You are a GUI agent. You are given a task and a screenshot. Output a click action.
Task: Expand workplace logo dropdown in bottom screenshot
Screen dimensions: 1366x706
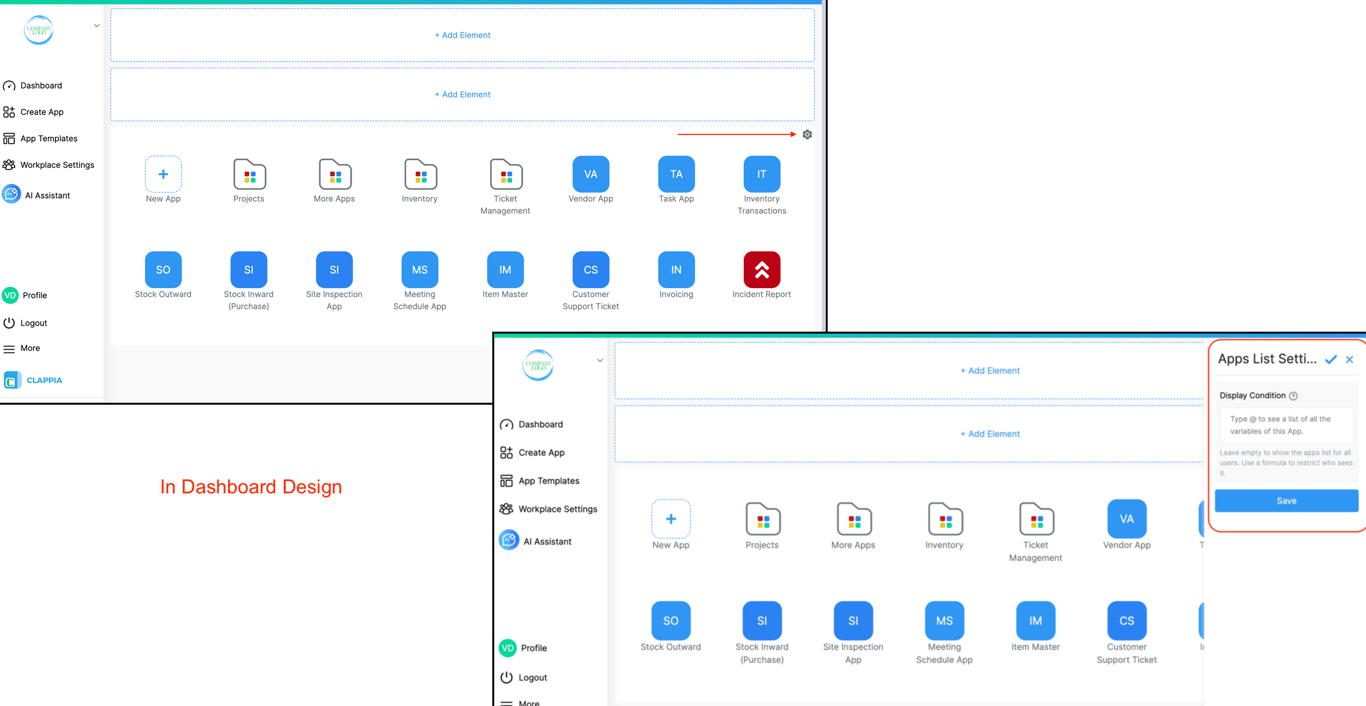click(x=600, y=361)
